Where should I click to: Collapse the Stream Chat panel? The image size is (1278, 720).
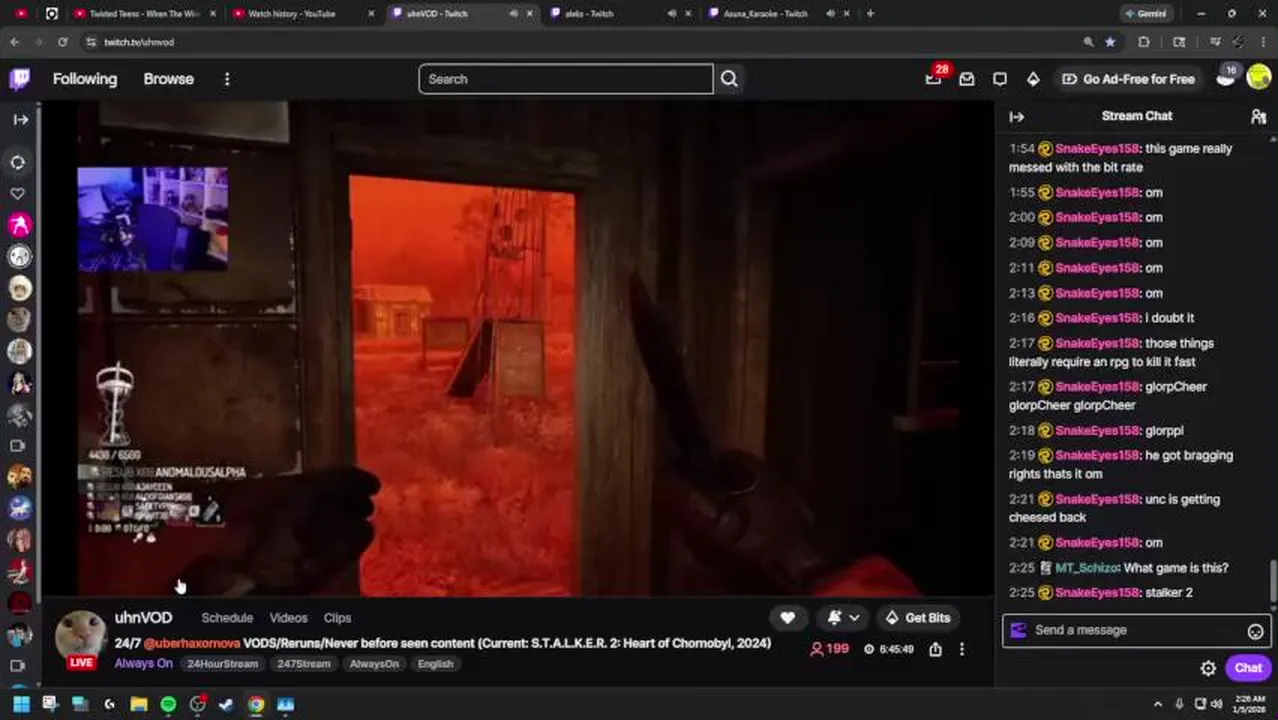click(1017, 117)
